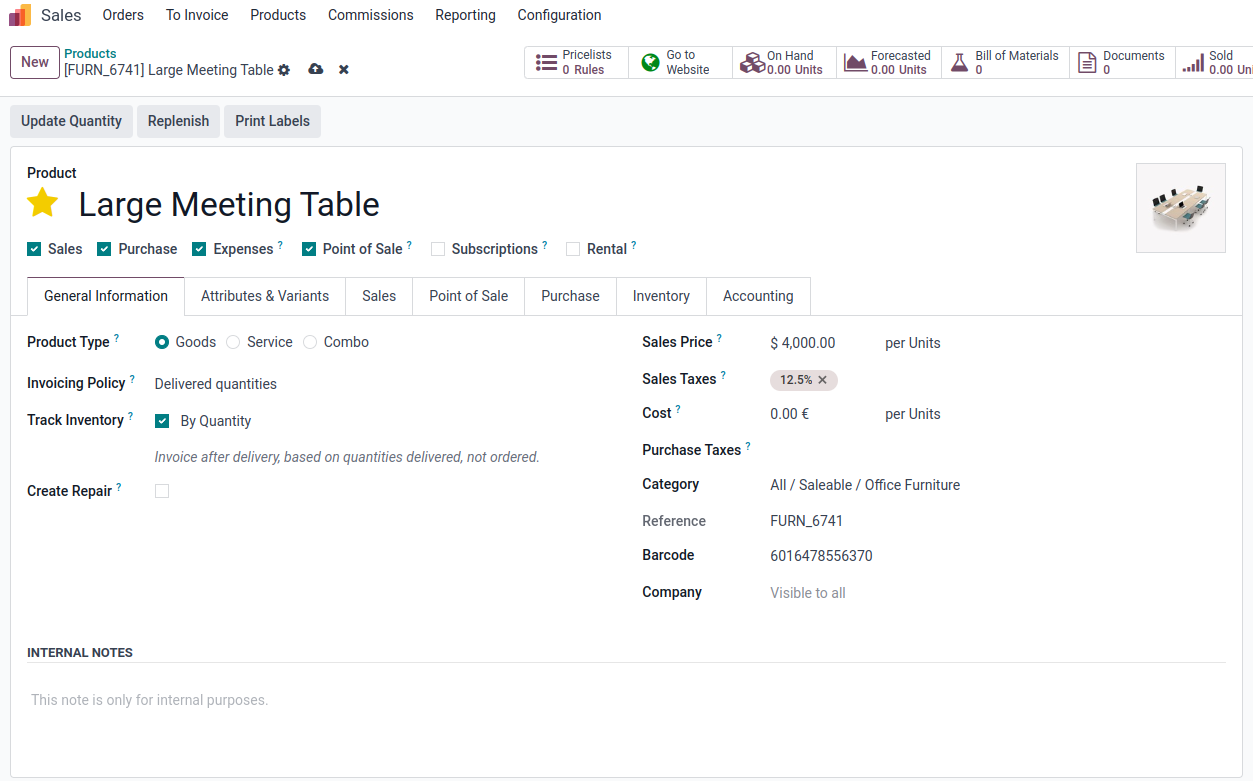Open Go to Website globe button
Screen dimensions: 1253x781
(680, 62)
